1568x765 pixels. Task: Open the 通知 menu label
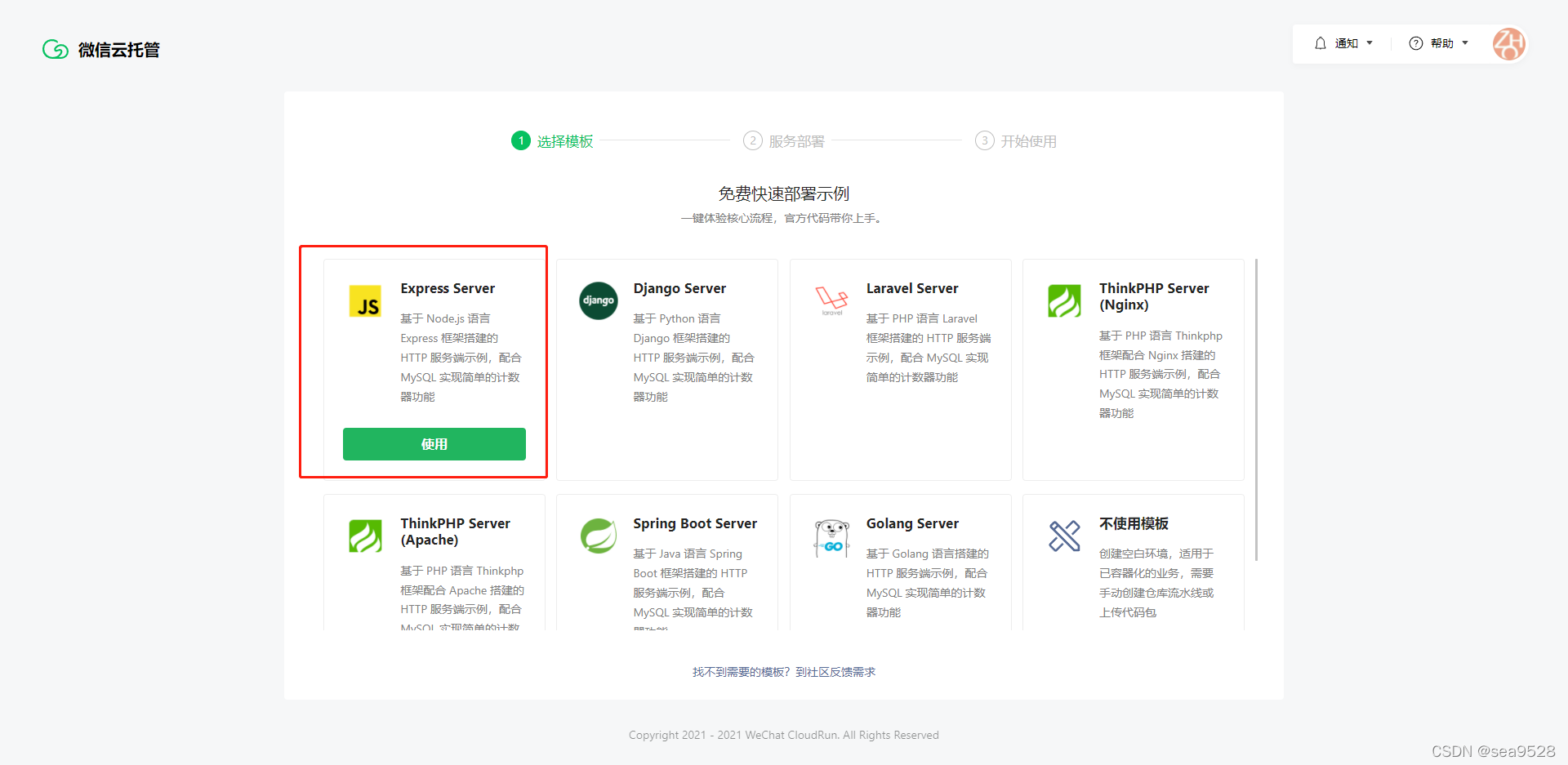pyautogui.click(x=1346, y=43)
